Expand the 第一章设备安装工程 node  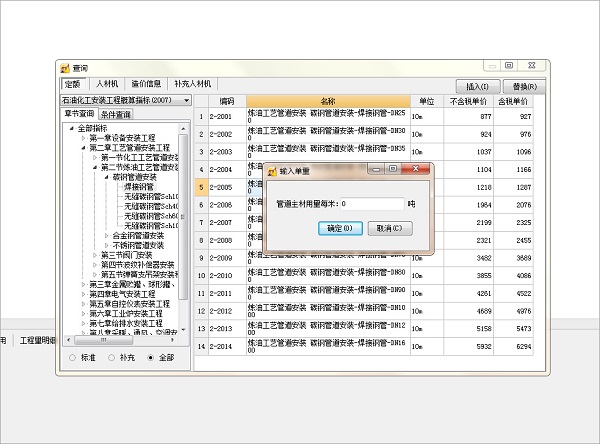(x=84, y=138)
